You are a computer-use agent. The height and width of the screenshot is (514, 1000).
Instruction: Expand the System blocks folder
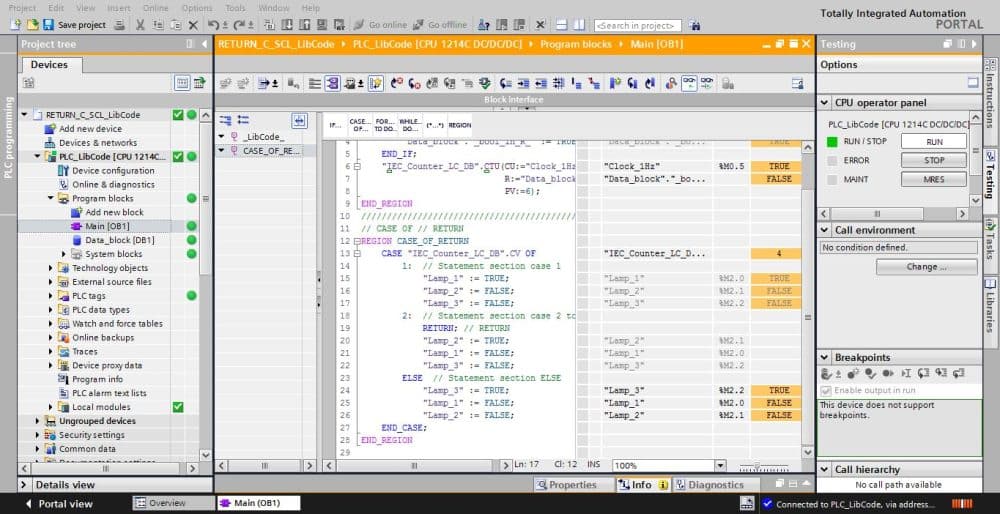click(64, 254)
